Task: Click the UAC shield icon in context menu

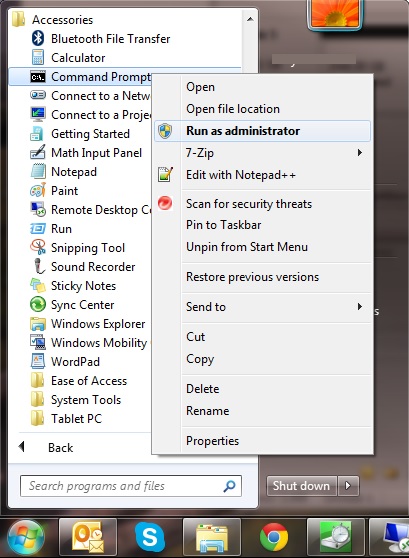Action: pyautogui.click(x=165, y=131)
